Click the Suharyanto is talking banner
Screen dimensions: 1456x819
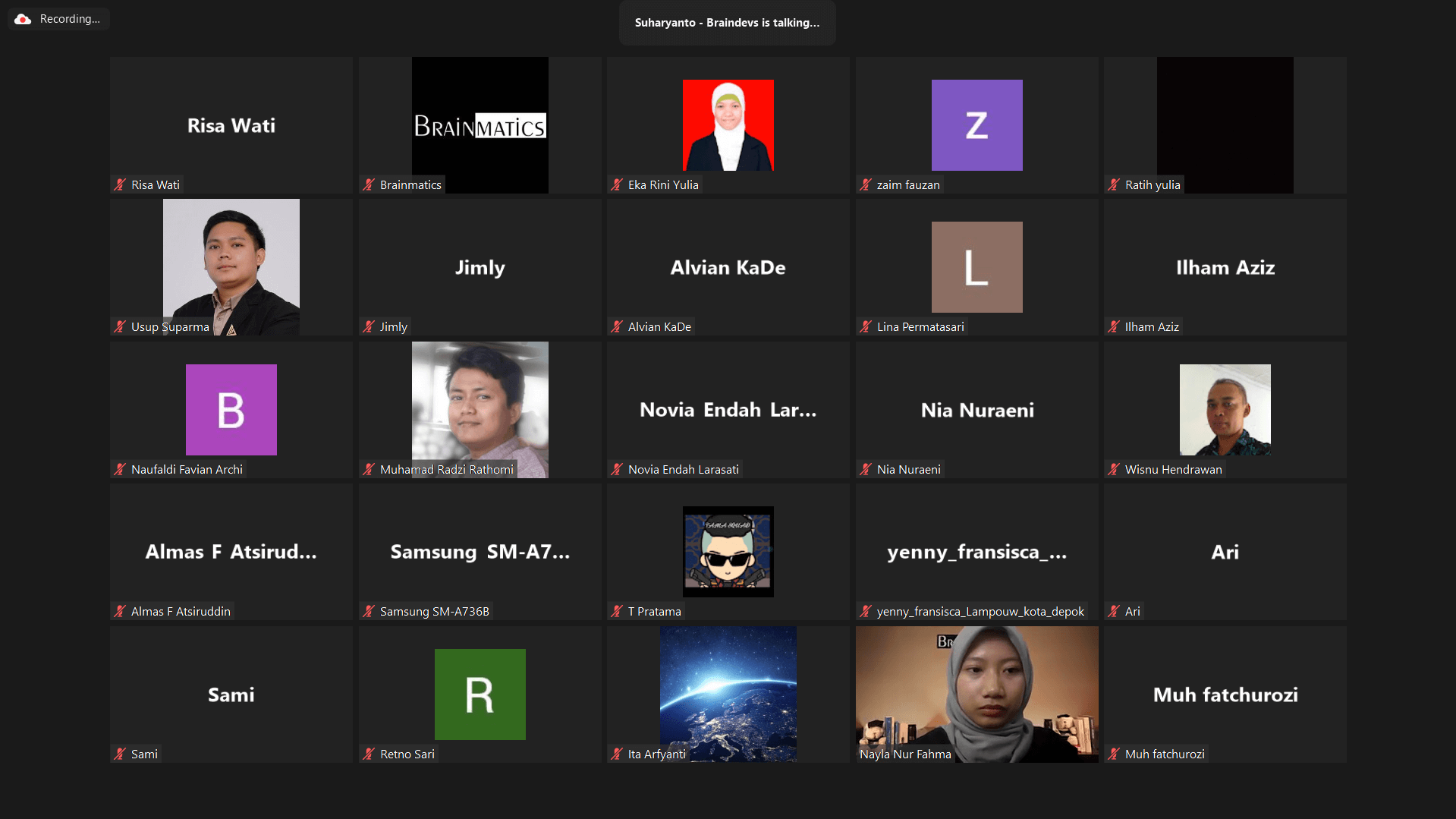pos(727,23)
